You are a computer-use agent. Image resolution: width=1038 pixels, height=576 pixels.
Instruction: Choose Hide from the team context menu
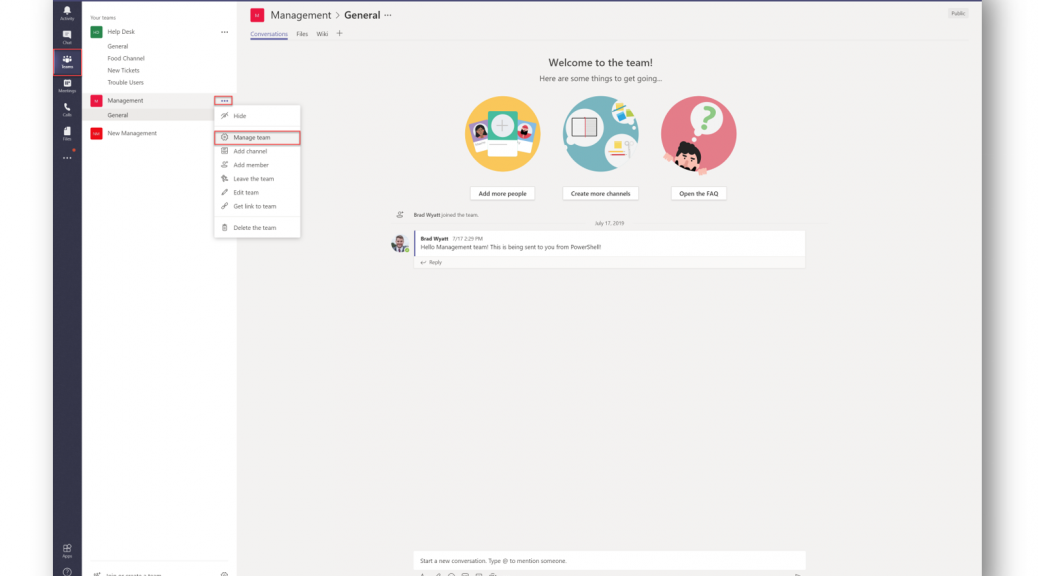[x=257, y=116]
